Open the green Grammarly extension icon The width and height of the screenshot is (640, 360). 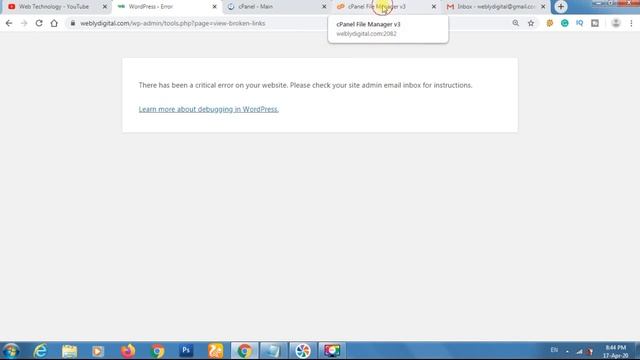coord(564,23)
